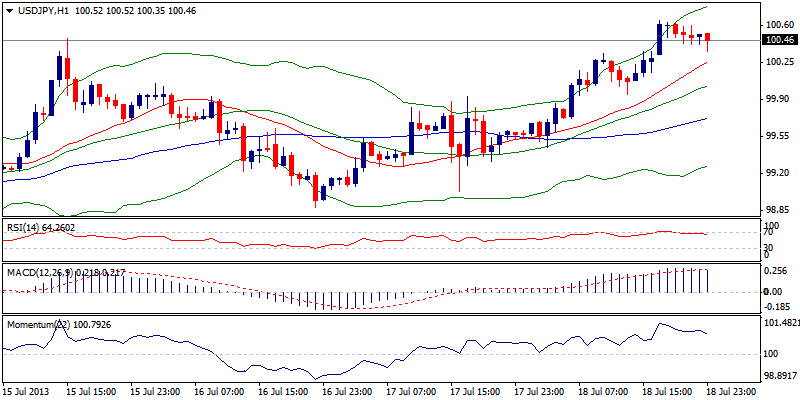The width and height of the screenshot is (800, 400).
Task: Click the last red candle on the chart
Action: pos(708,38)
